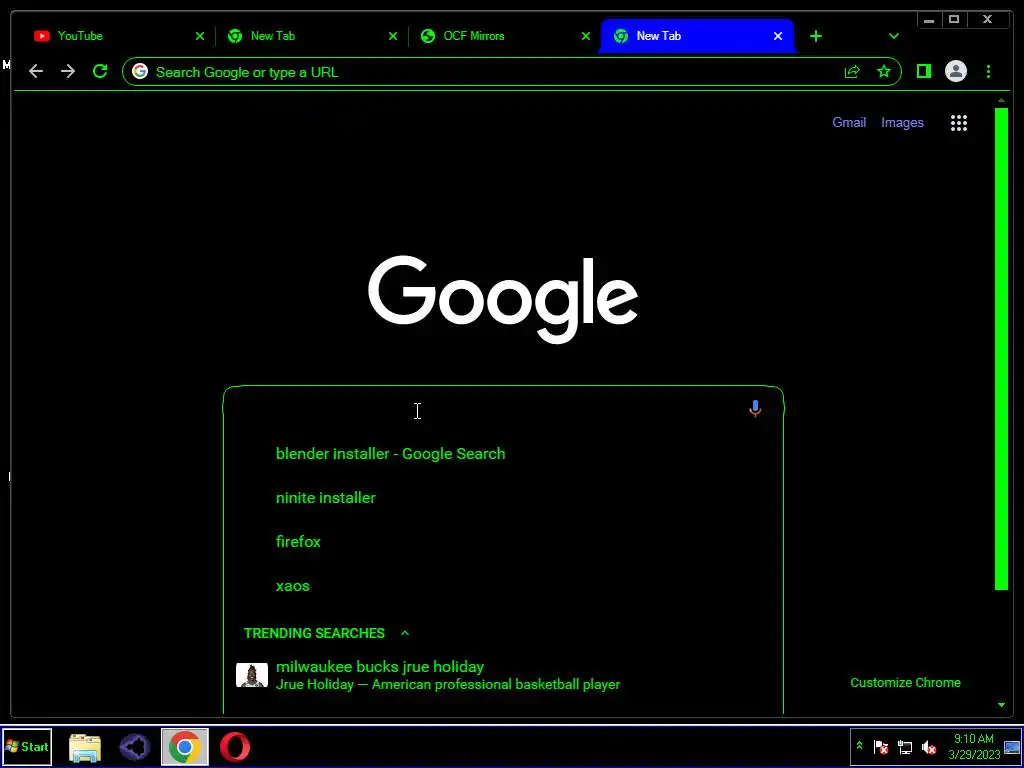The height and width of the screenshot is (768, 1024).
Task: Select the xaos suggestion
Action: (x=503, y=586)
